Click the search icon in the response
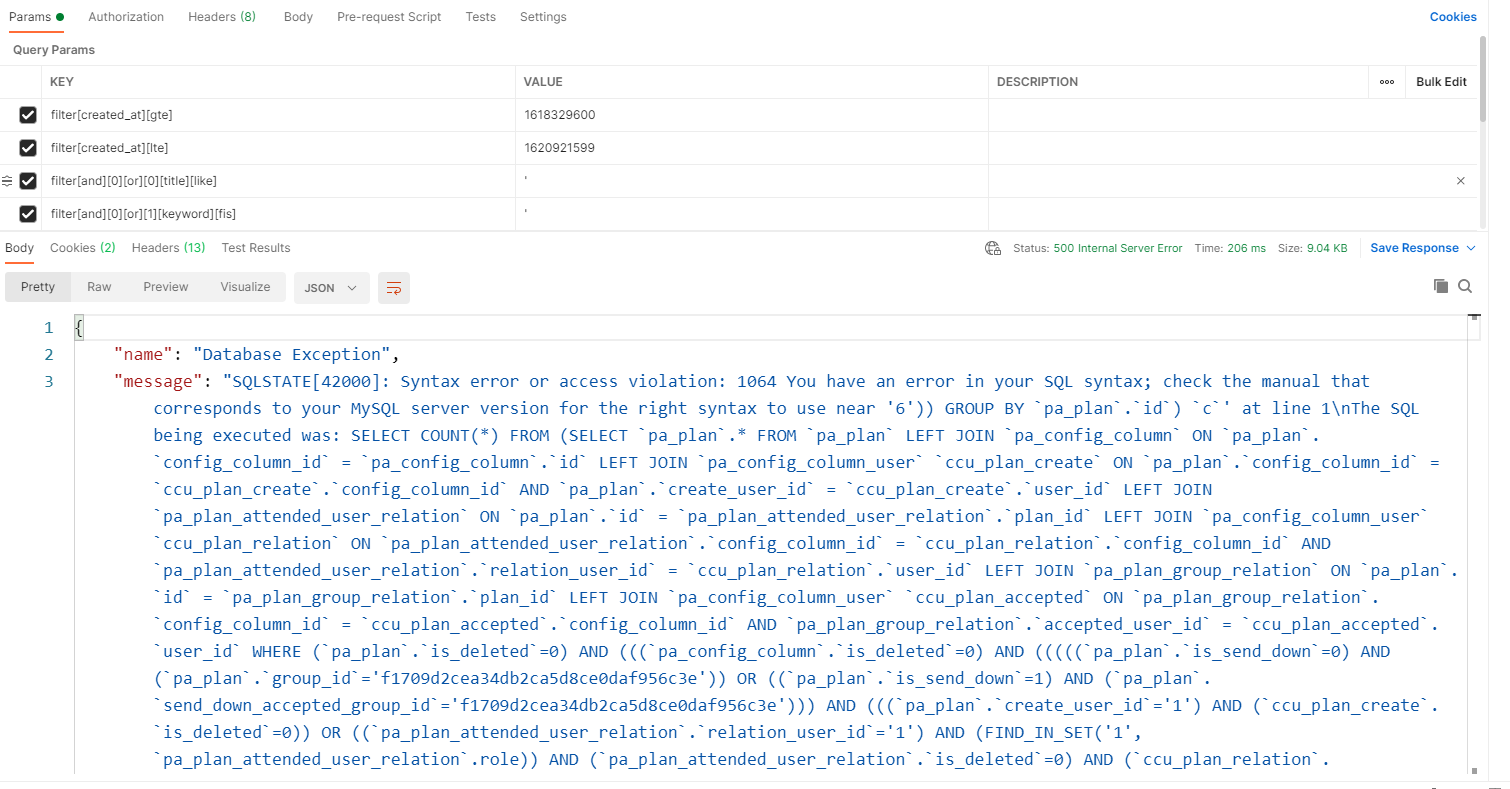 pyautogui.click(x=1465, y=287)
